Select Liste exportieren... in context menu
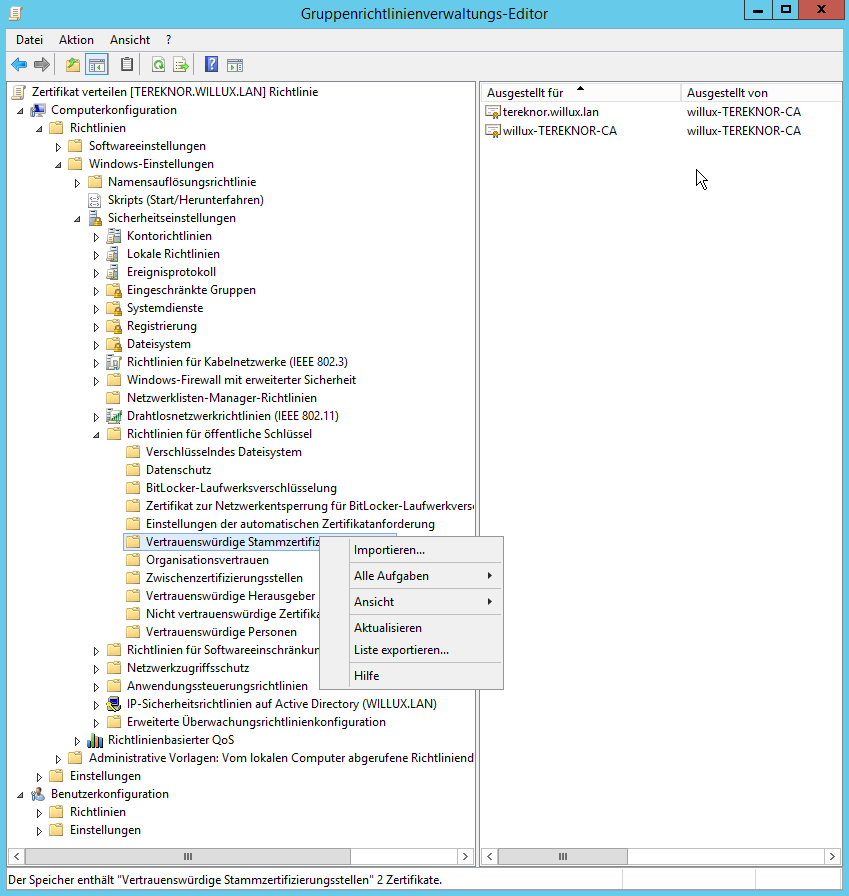Screen dimensions: 849x896 [401, 650]
